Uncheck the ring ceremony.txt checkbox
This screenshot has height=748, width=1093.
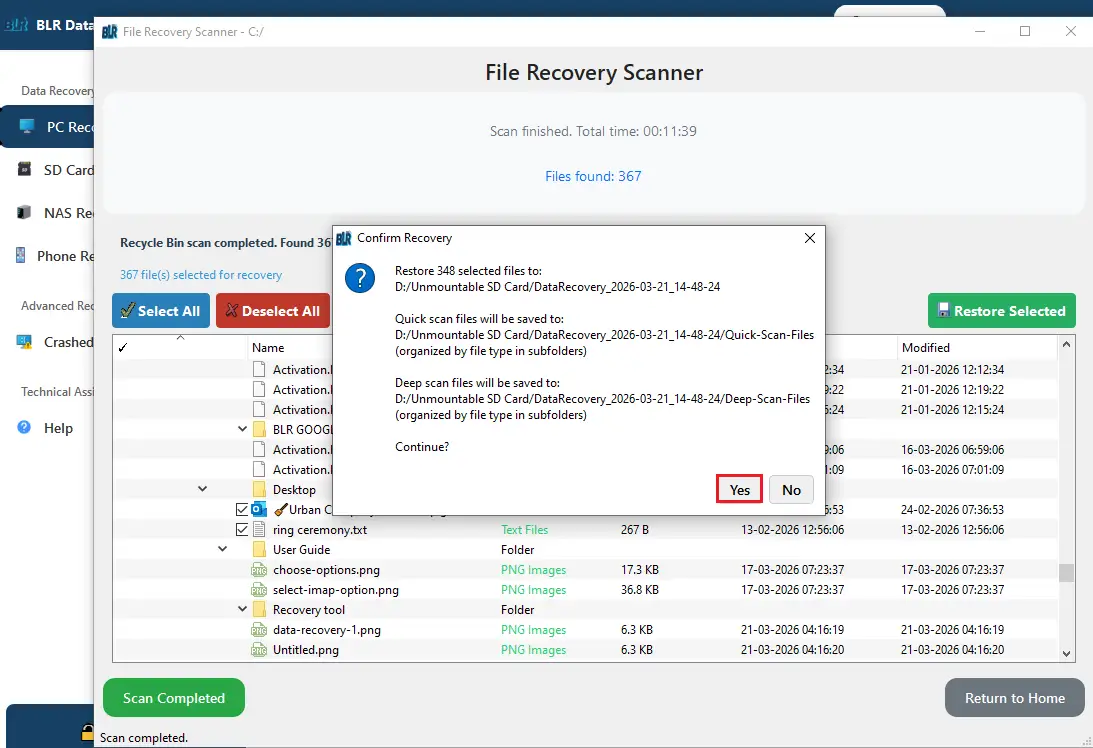point(241,529)
